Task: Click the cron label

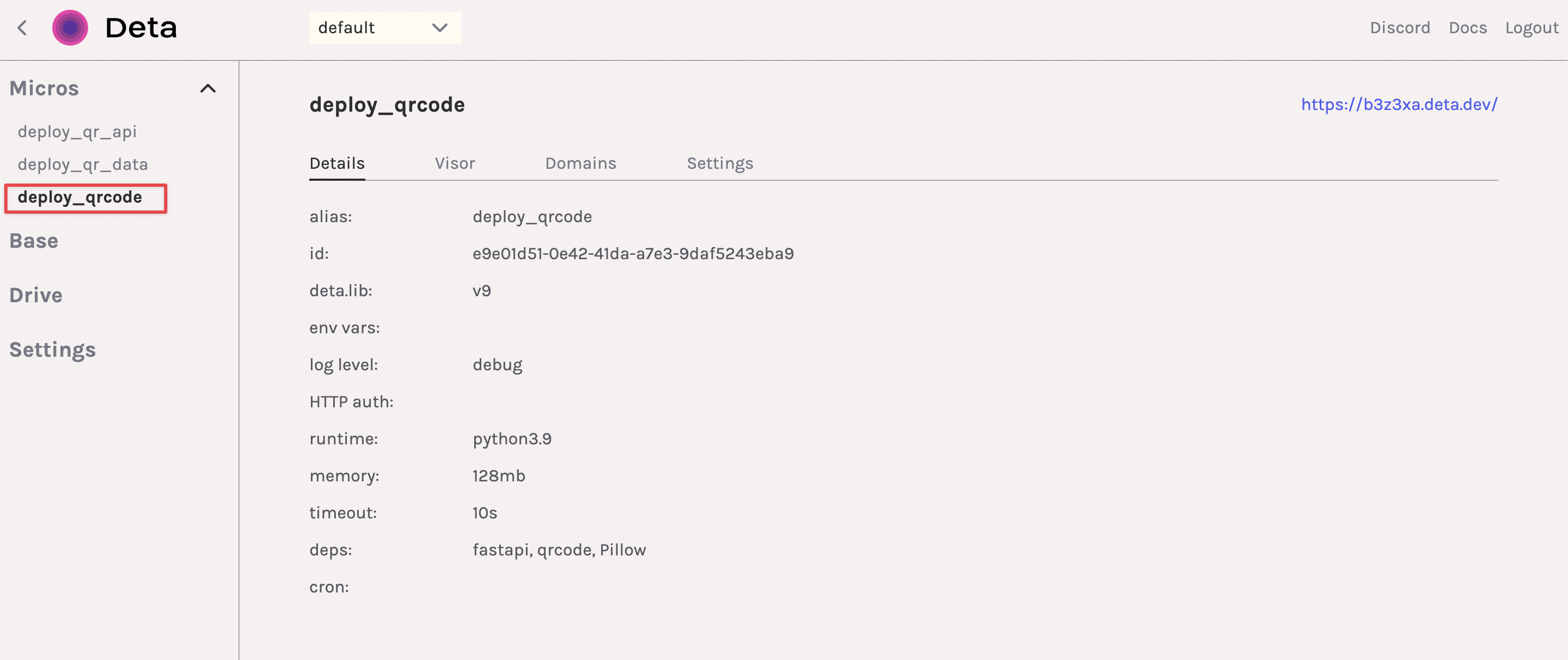Action: click(x=329, y=588)
